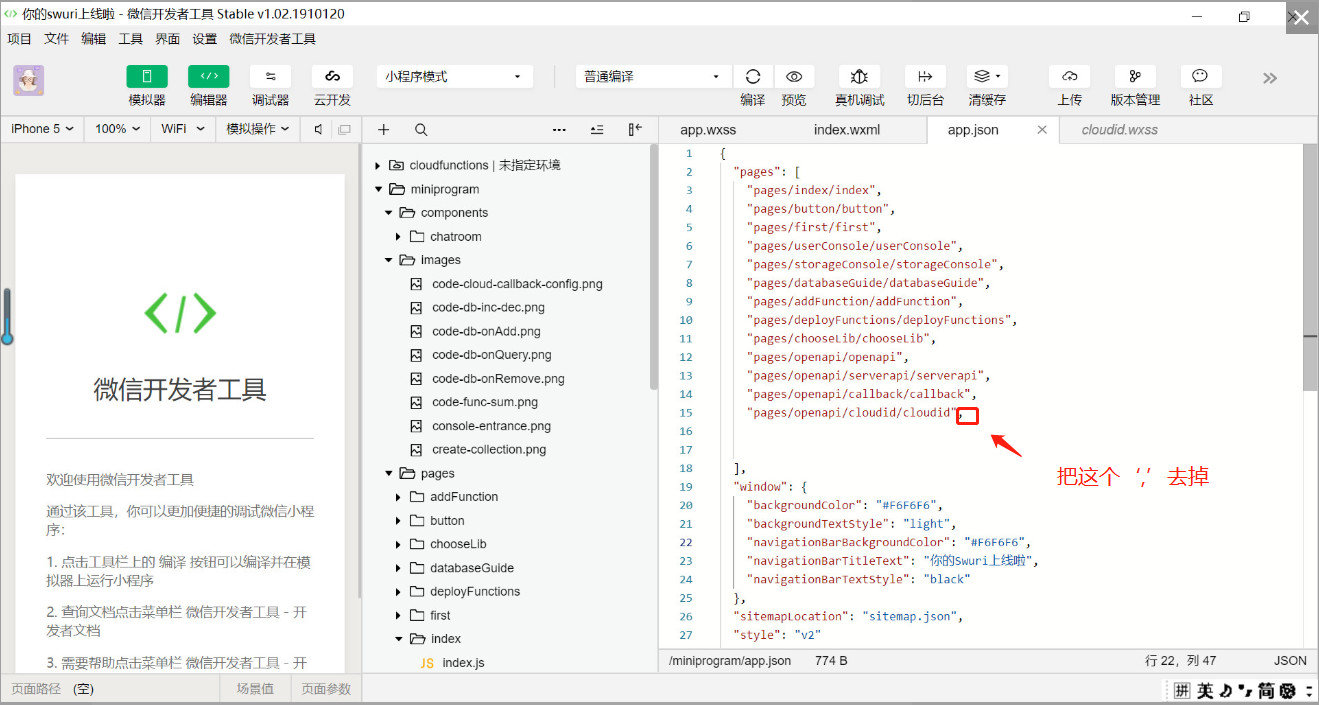Image resolution: width=1319 pixels, height=705 pixels.
Task: Click the file tree vertical scrollbar
Action: 654,268
